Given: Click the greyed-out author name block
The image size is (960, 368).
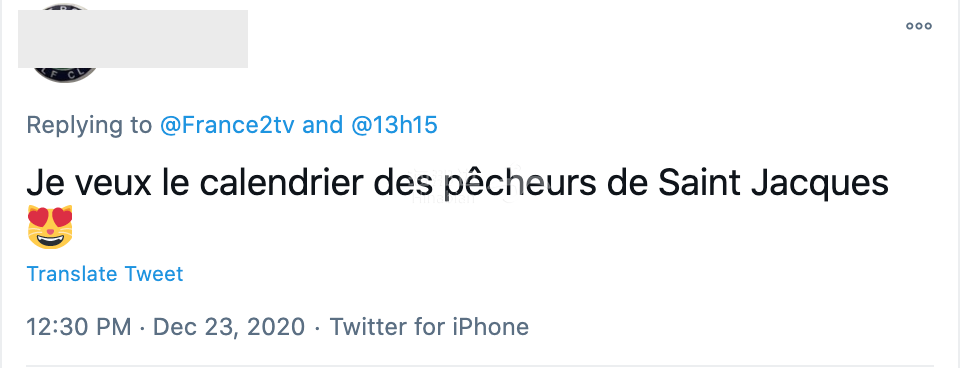Looking at the screenshot, I should pyautogui.click(x=133, y=39).
